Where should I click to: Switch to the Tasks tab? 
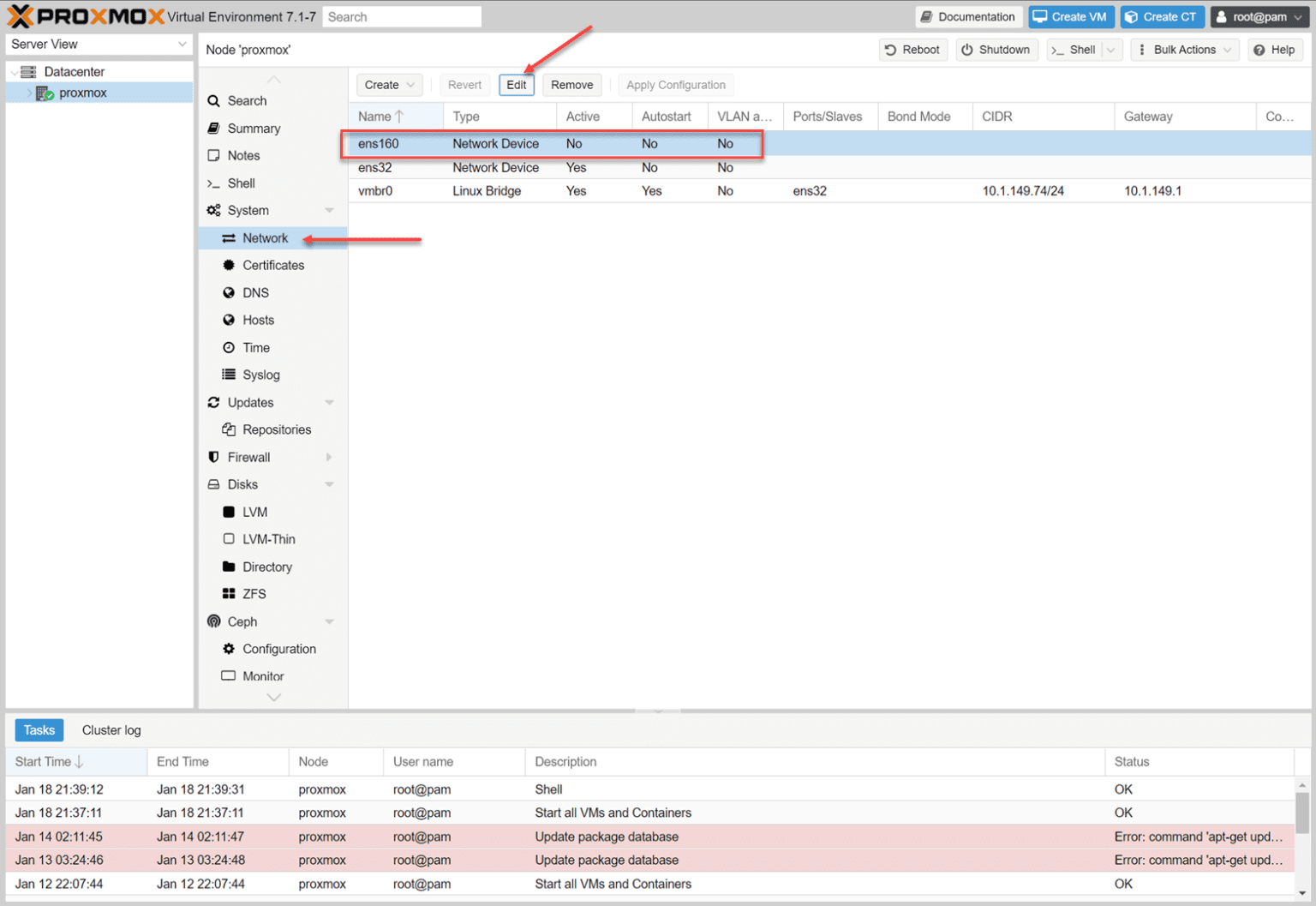point(39,729)
